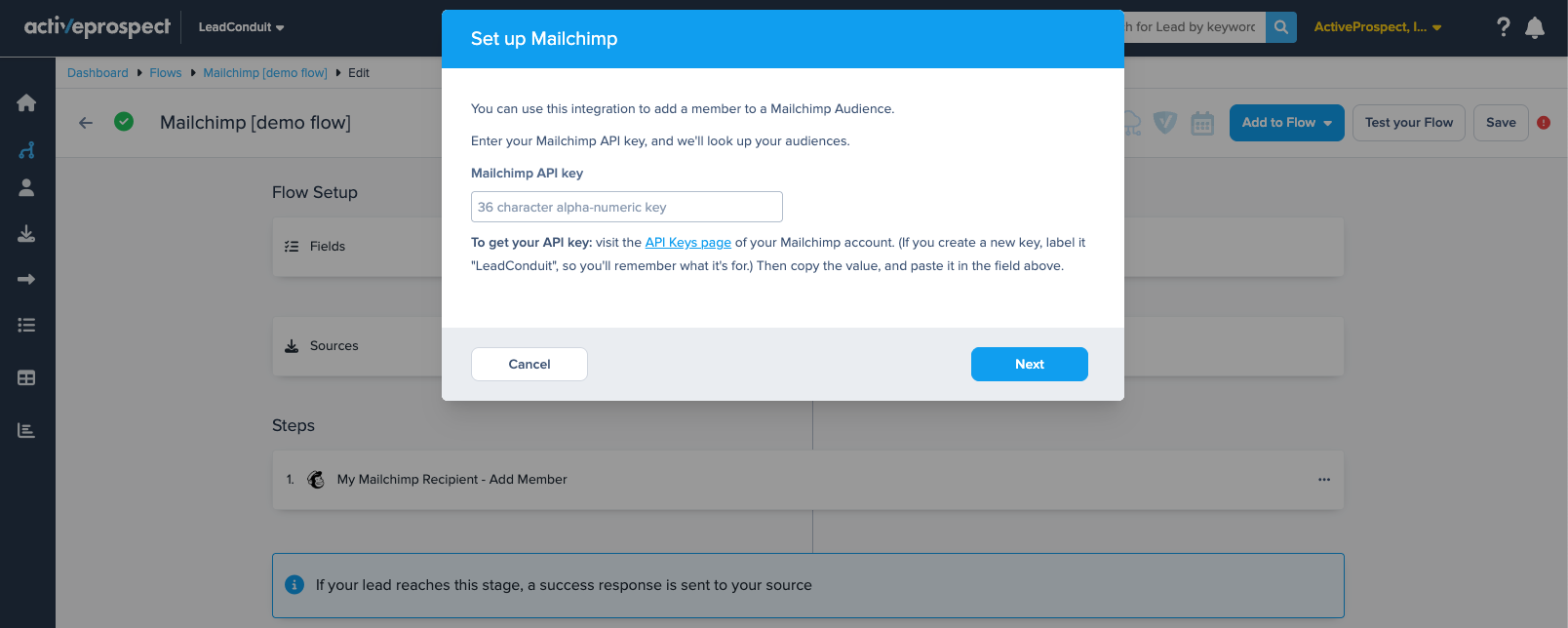
Task: Click the ActiveProspect logo
Action: [x=98, y=26]
